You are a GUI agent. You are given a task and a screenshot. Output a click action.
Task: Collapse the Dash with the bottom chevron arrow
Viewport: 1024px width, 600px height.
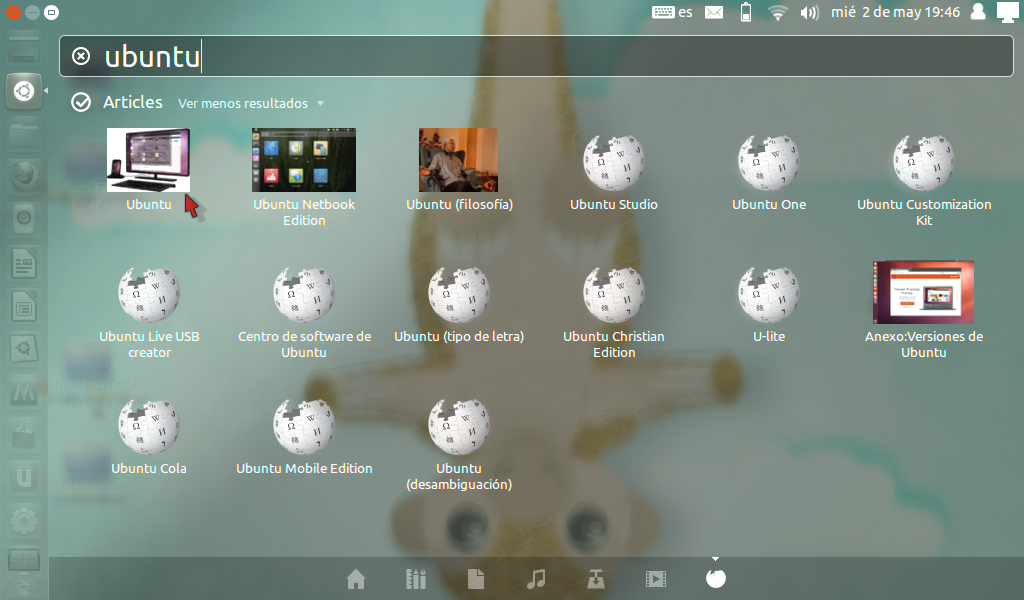pos(713,559)
